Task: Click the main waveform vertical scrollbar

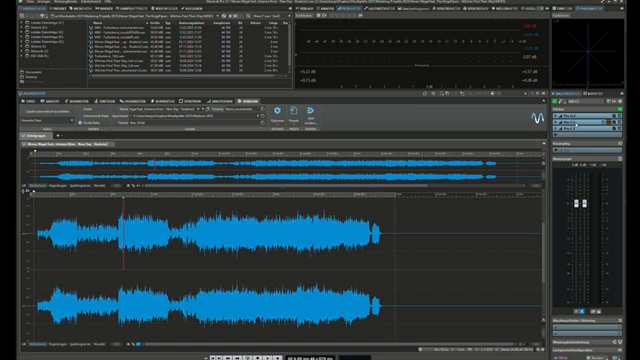Action: click(543, 253)
